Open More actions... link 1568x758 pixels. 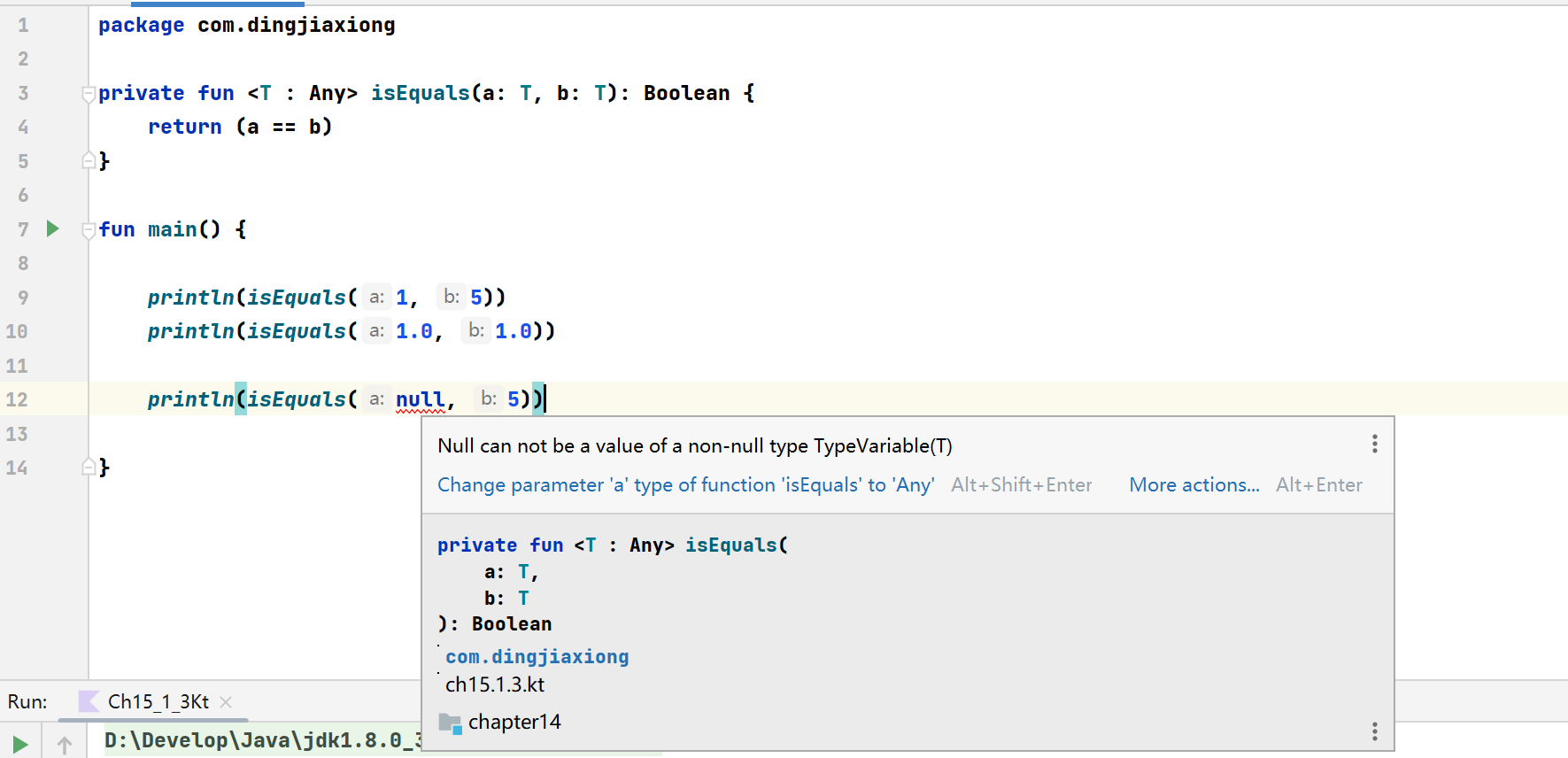(1193, 485)
